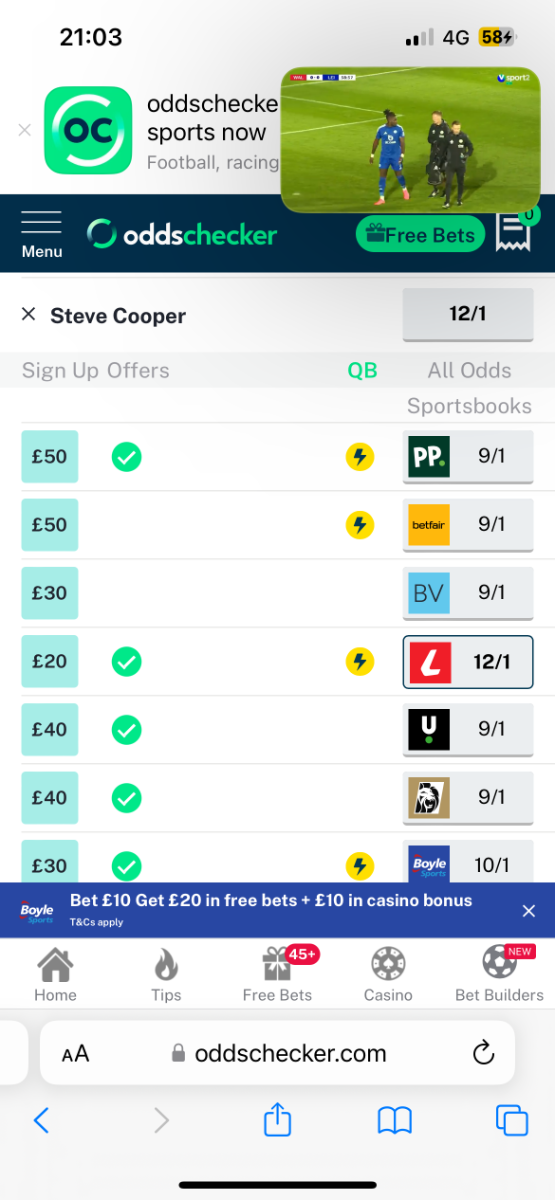Reload page with the refresh icon

coord(483,1052)
